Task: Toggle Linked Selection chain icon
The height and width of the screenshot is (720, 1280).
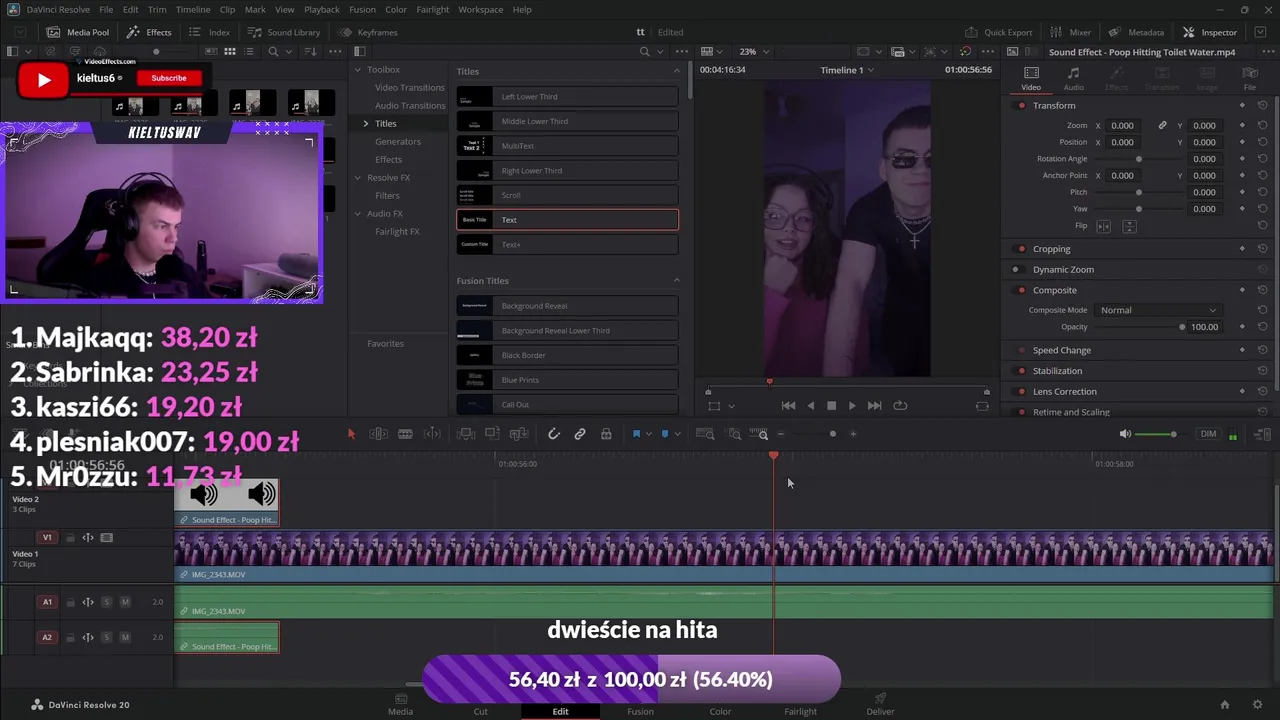Action: tap(580, 434)
